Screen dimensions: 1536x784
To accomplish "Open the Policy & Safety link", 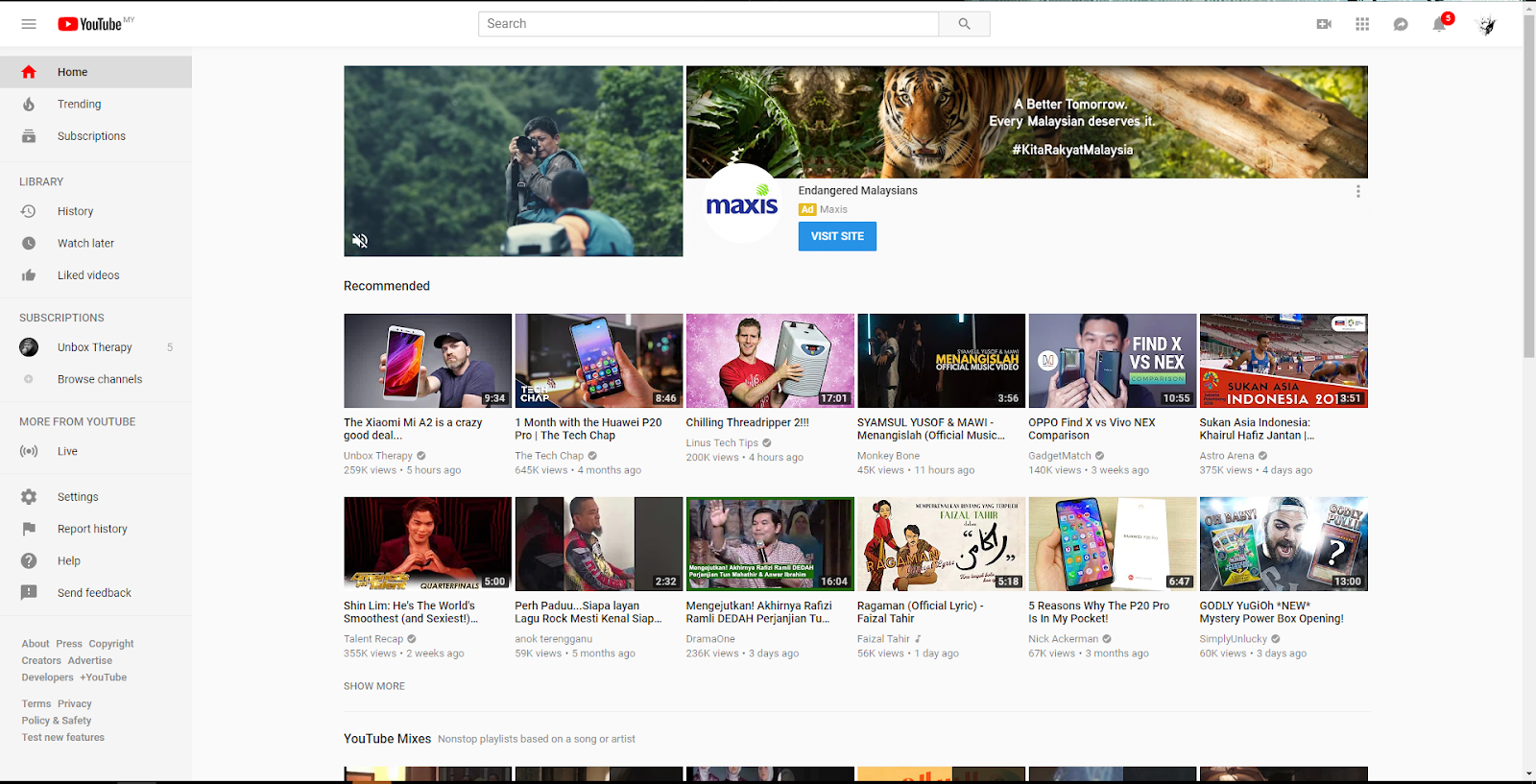I will tap(57, 721).
